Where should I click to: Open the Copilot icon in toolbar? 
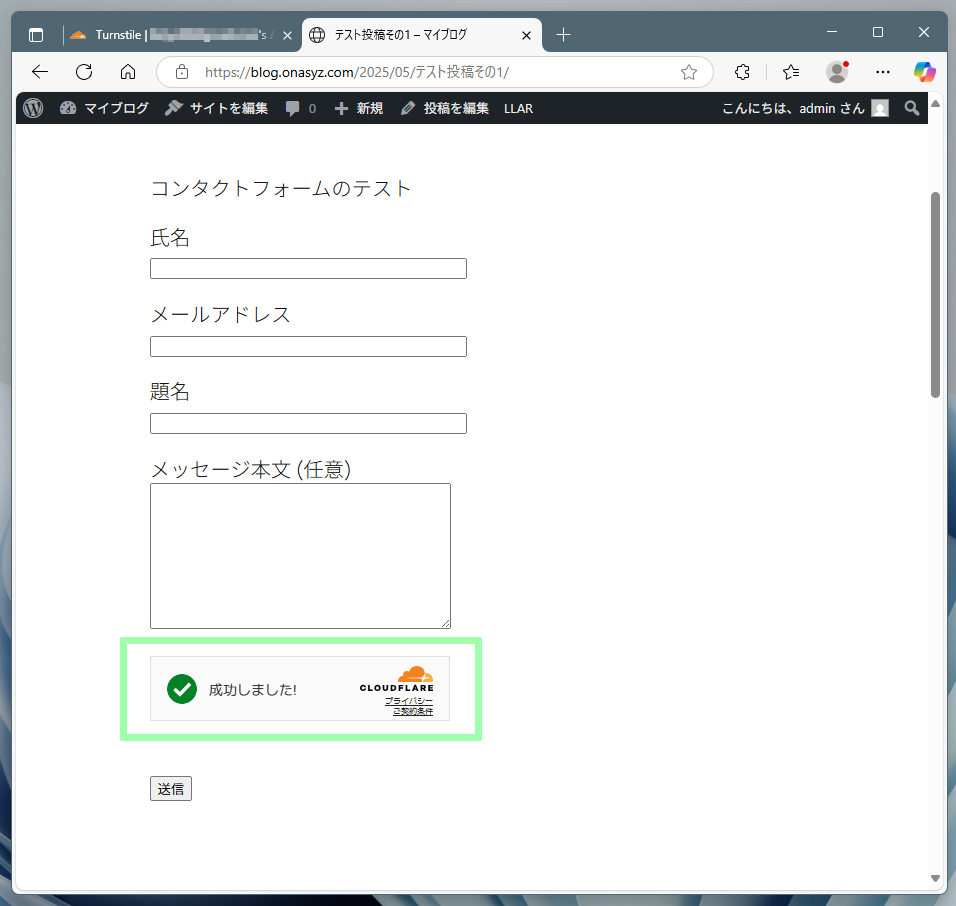pyautogui.click(x=924, y=72)
